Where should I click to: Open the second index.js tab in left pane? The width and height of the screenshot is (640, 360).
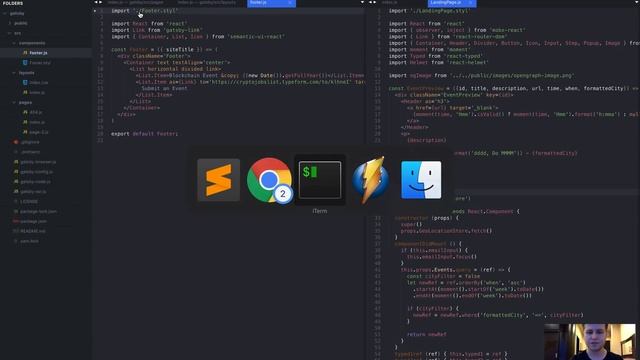(x=207, y=2)
